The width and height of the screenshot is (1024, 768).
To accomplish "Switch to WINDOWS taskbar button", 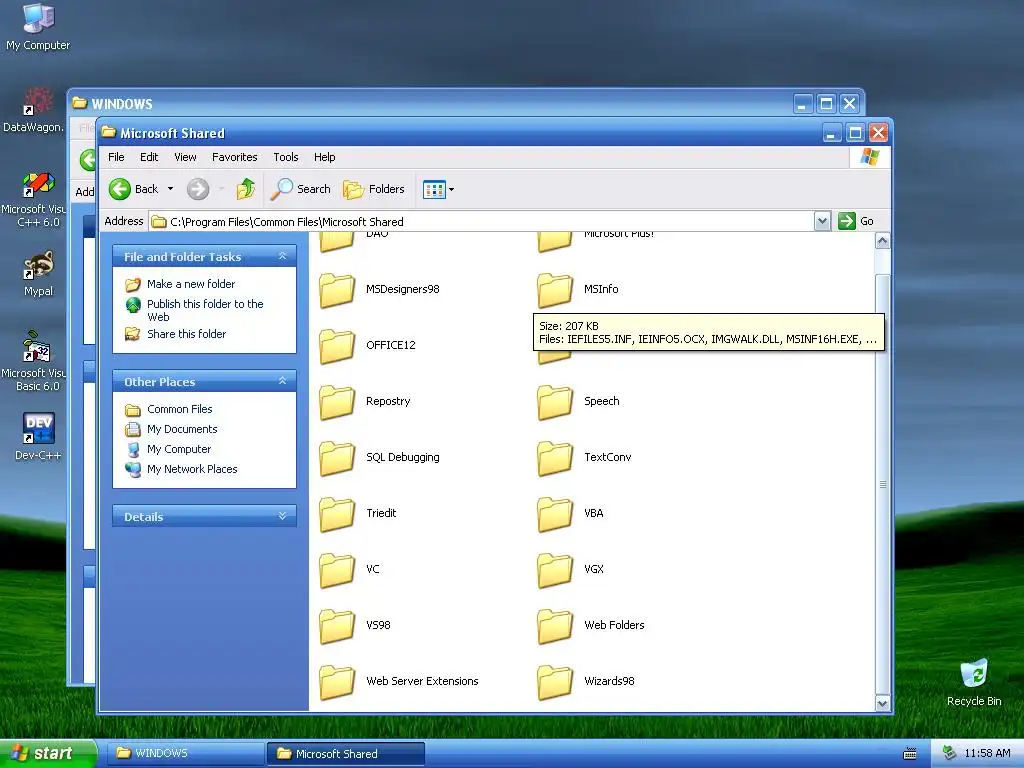I will click(185, 754).
